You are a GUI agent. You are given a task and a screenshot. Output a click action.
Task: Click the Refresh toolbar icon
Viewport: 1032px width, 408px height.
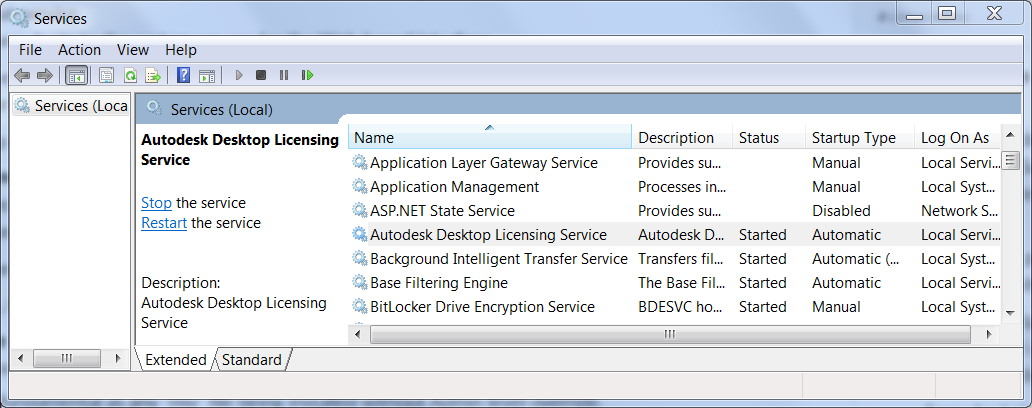(x=130, y=75)
